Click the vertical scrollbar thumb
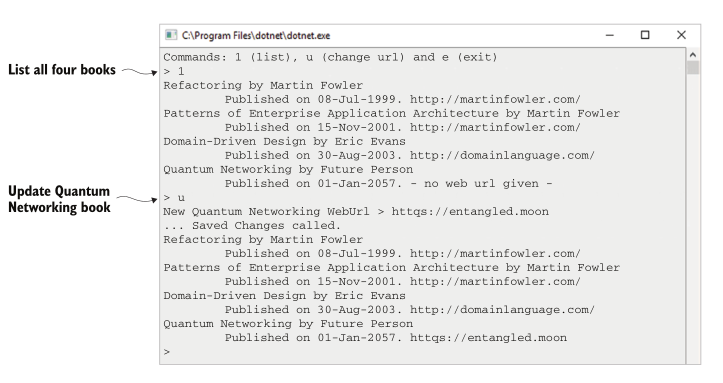This screenshot has width=723, height=383. coord(693,68)
